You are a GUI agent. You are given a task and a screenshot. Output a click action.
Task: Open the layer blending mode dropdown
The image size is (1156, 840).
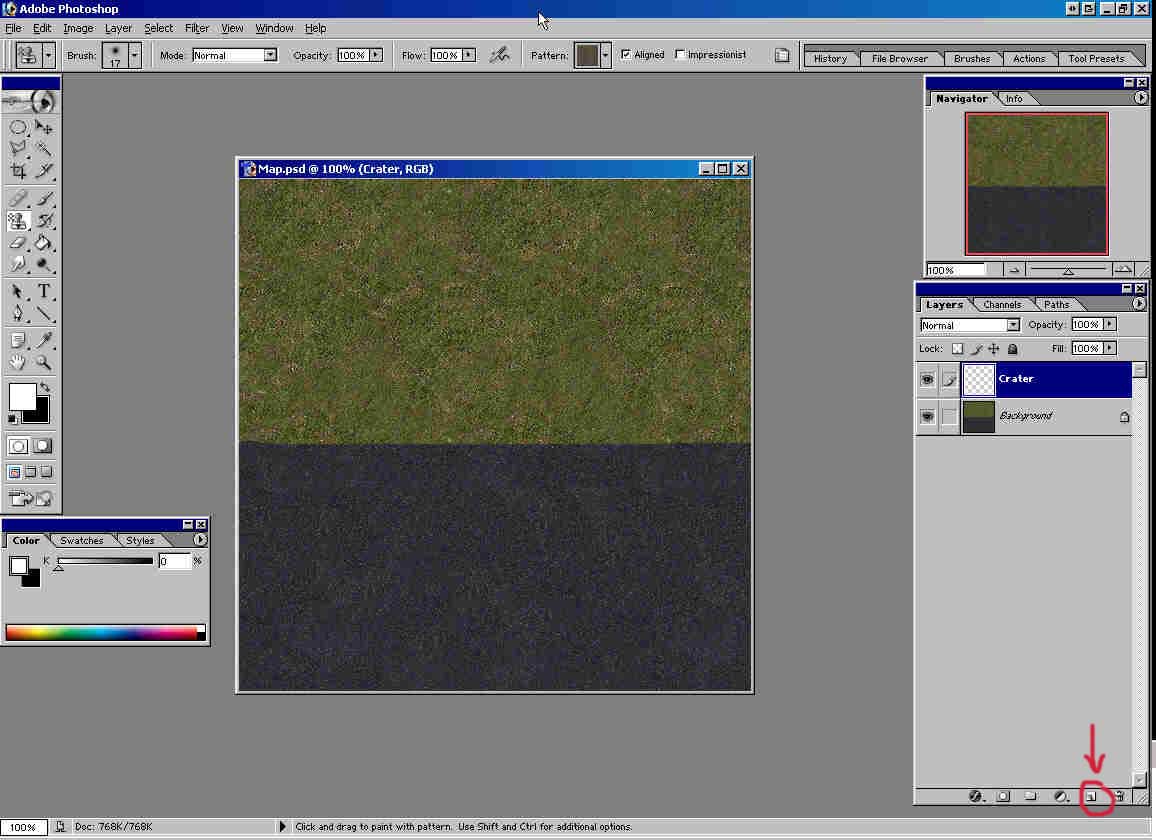pyautogui.click(x=1013, y=325)
